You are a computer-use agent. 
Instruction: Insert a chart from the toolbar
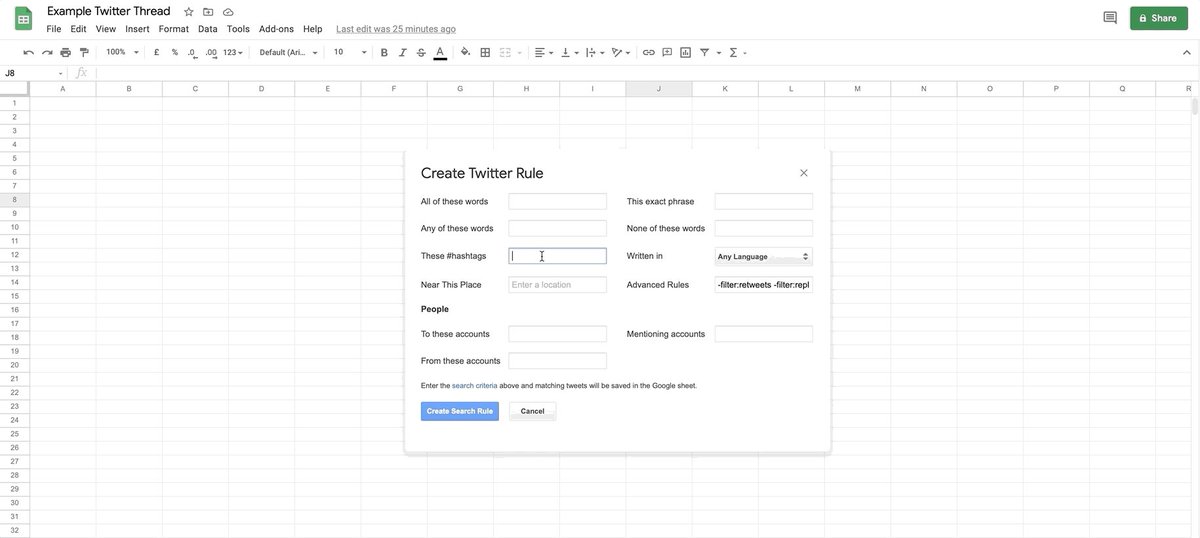point(686,52)
